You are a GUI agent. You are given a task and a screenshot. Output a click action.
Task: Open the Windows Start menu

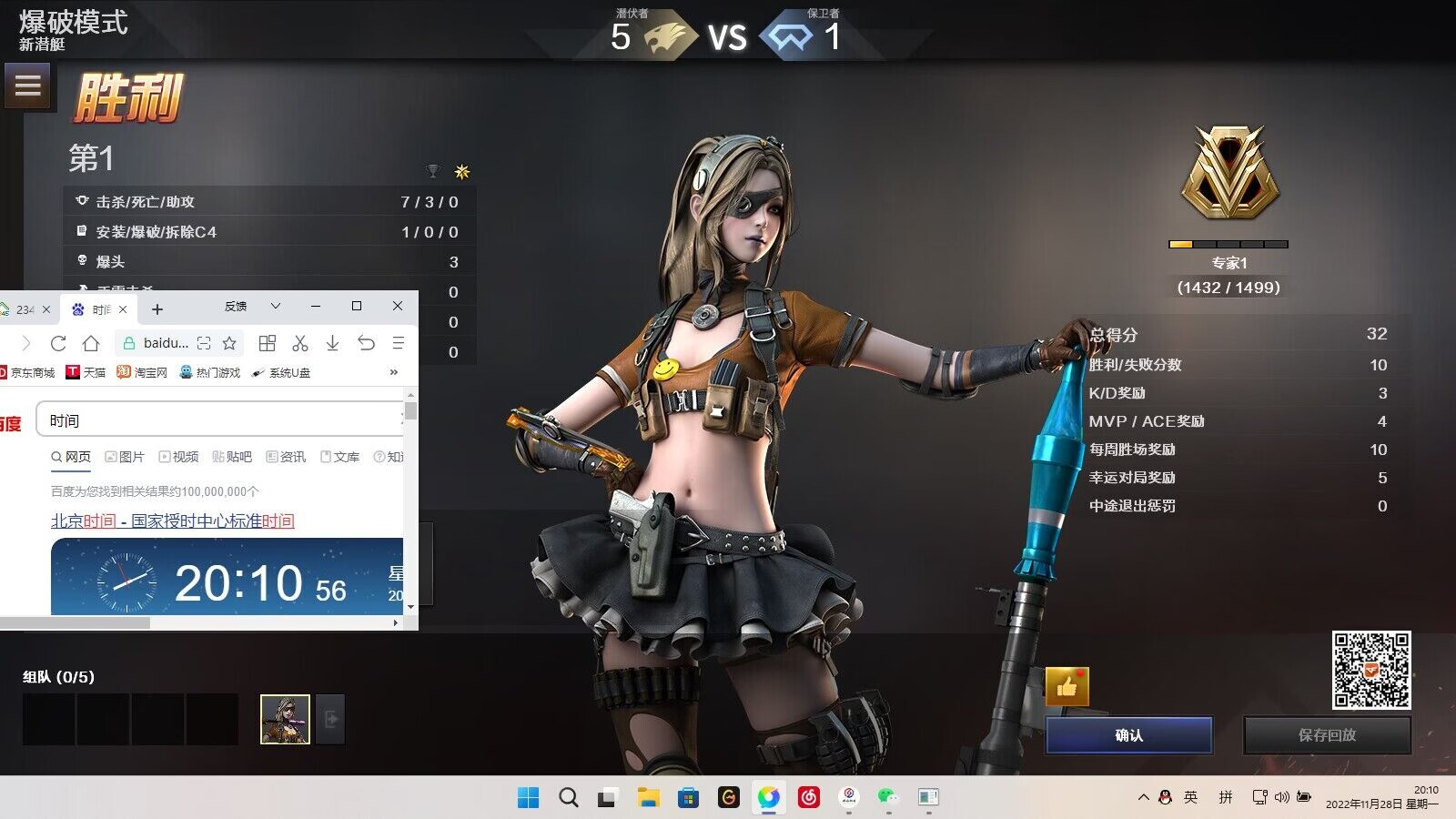[x=528, y=797]
